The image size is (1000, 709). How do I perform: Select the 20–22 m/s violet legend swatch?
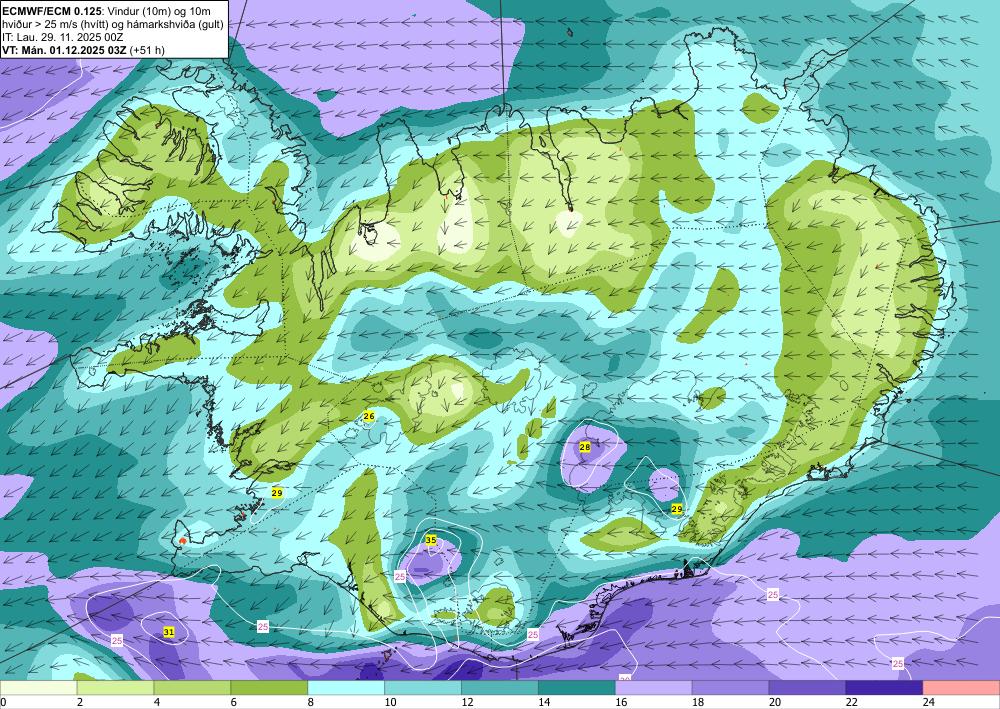click(807, 688)
